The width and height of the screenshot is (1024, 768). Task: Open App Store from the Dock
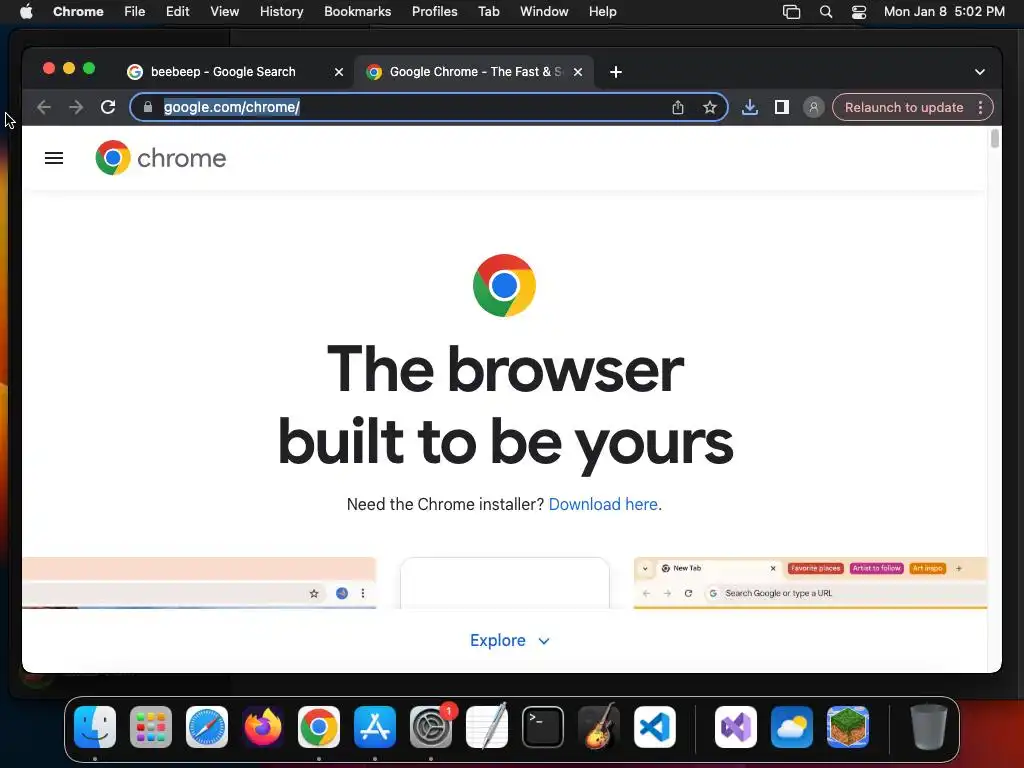coord(375,727)
